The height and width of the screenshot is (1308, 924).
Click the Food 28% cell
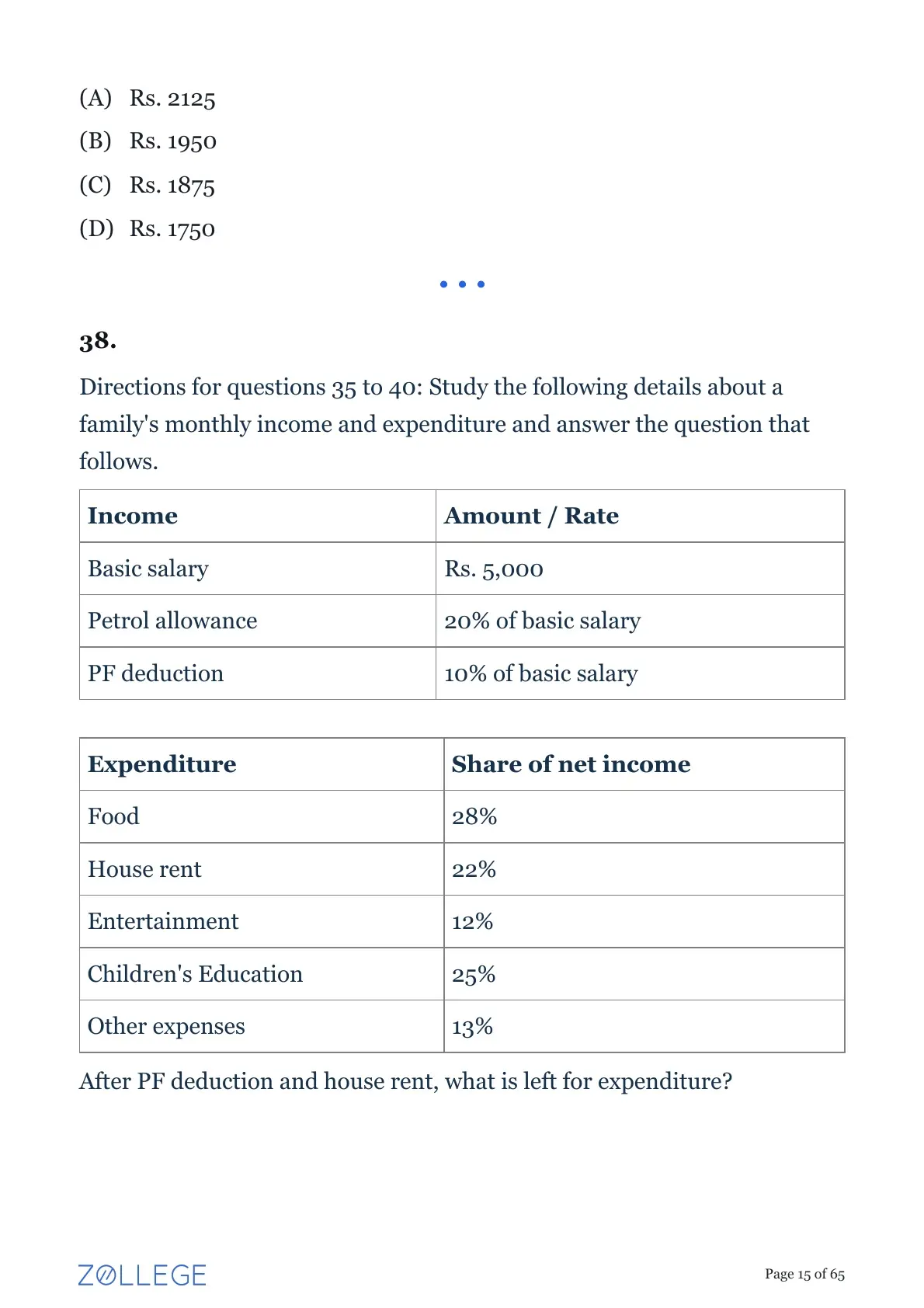[x=644, y=816]
